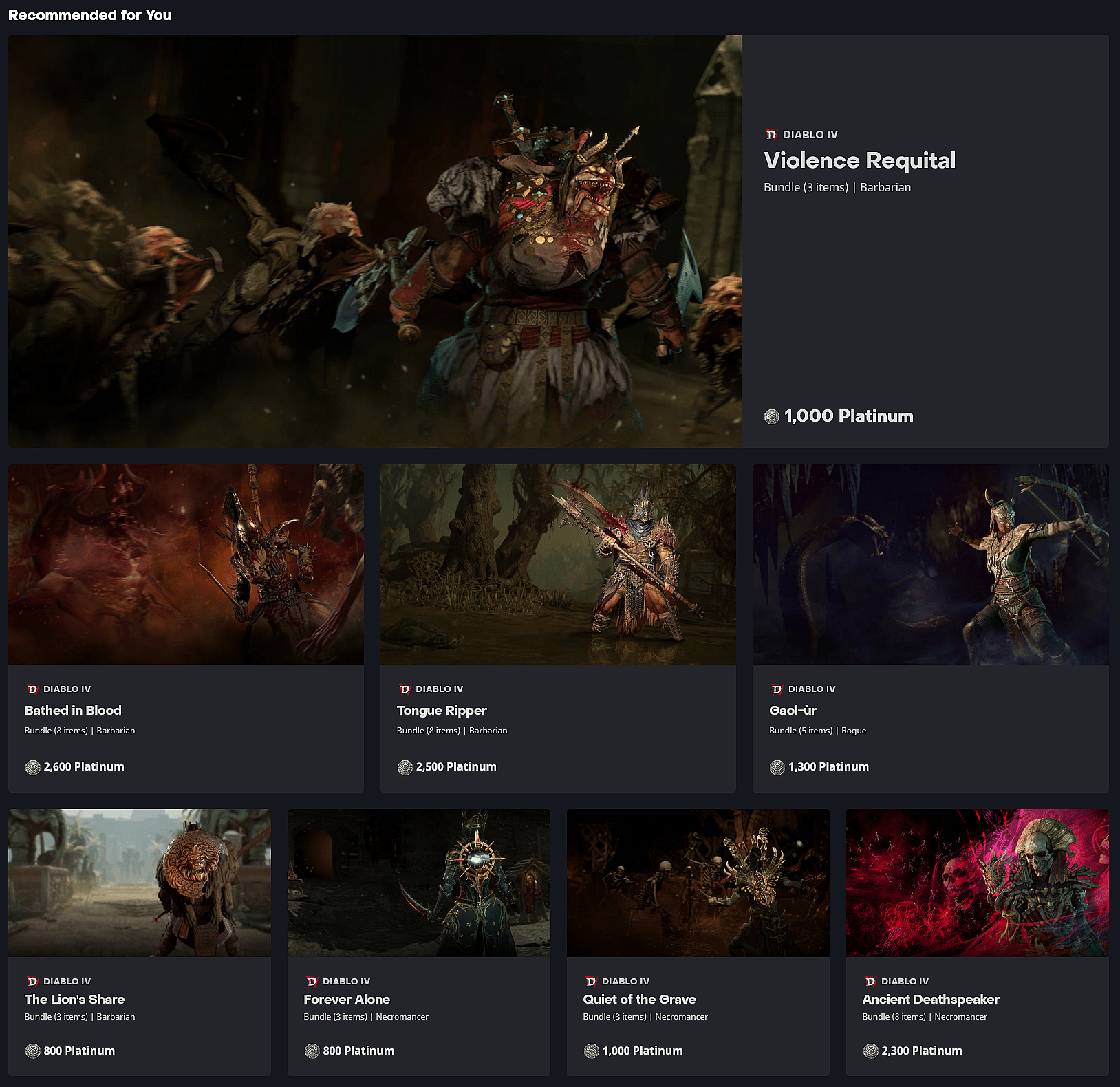Select the Diablo IV icon on the Bathed in Blood card
The width and height of the screenshot is (1120, 1087).
(32, 689)
